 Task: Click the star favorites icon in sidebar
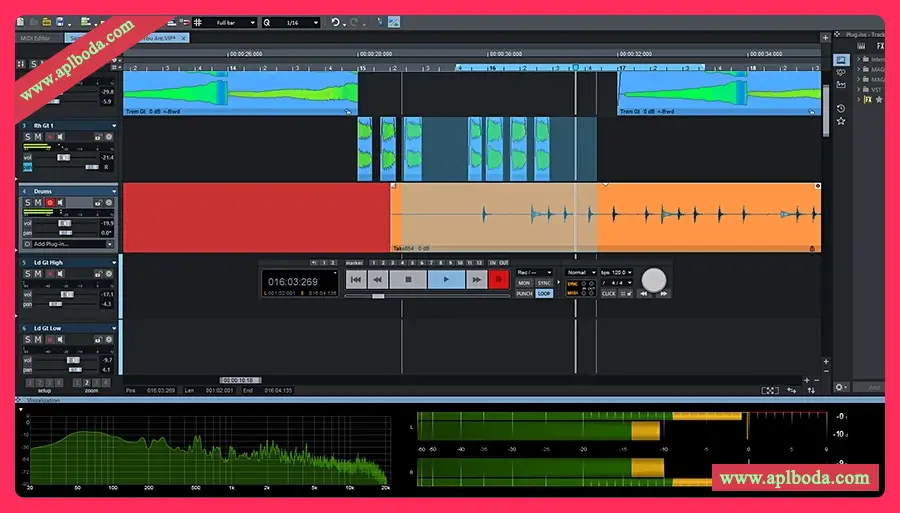pos(841,121)
